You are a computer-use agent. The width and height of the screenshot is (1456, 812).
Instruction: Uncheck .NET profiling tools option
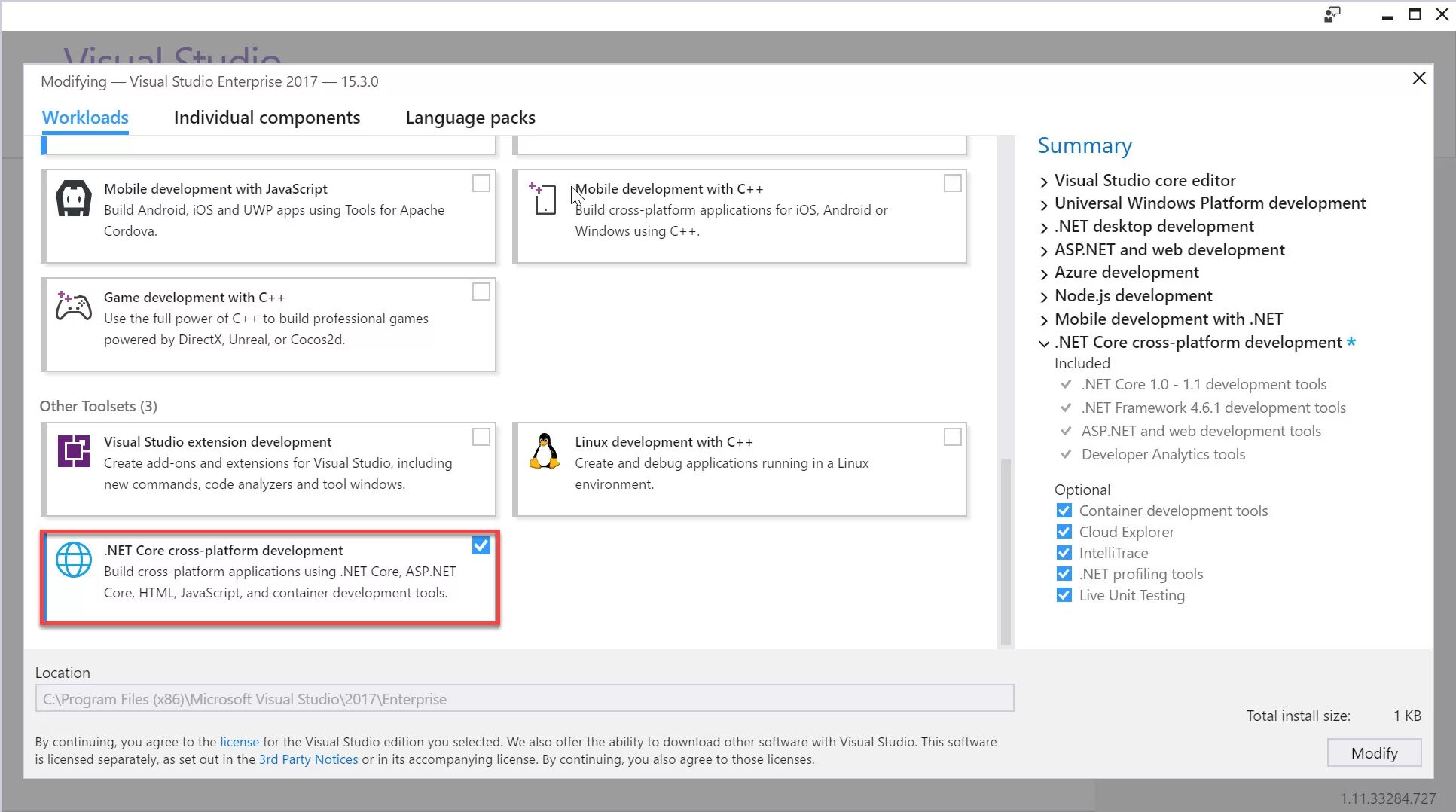(1064, 574)
